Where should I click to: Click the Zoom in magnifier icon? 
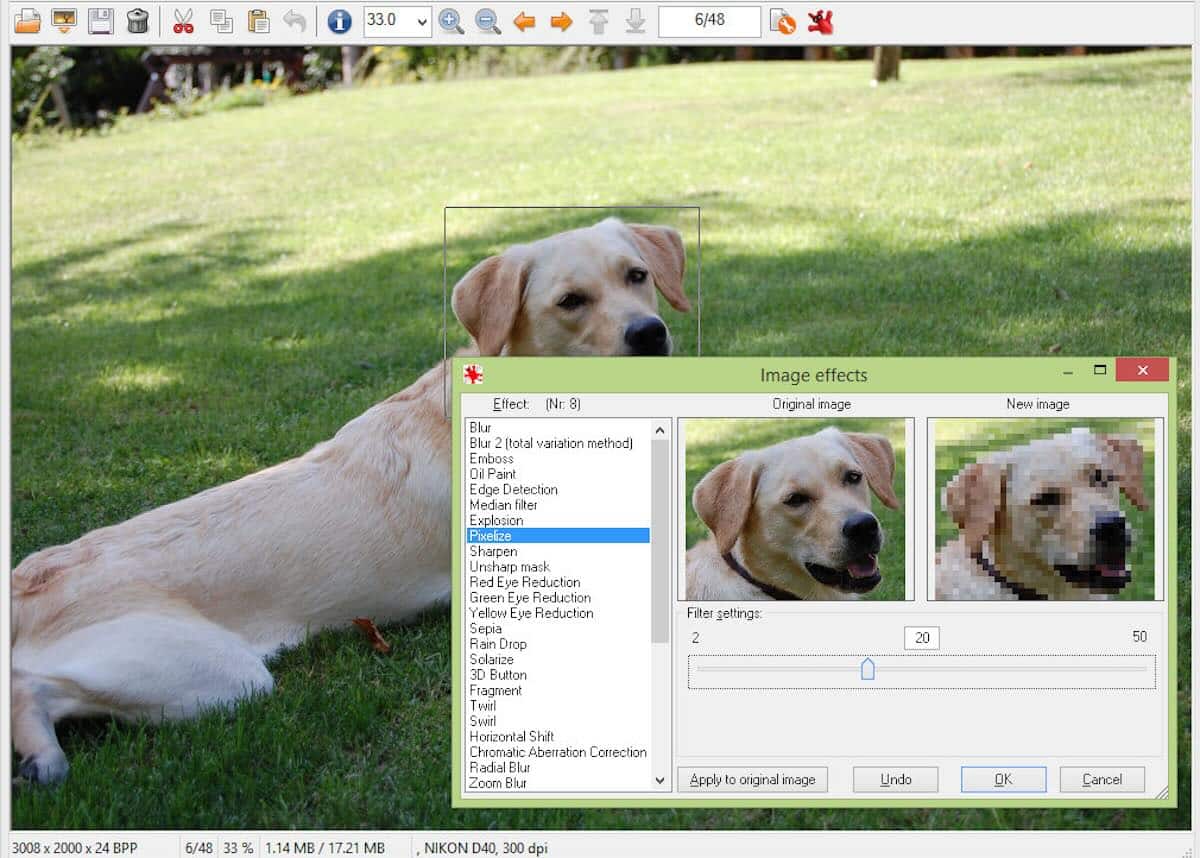451,21
